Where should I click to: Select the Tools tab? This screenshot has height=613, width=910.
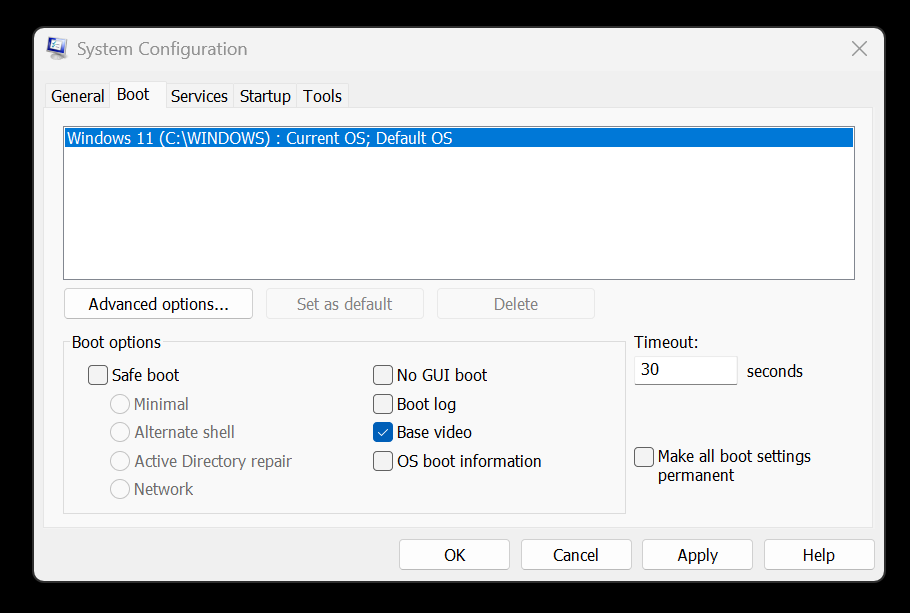322,96
